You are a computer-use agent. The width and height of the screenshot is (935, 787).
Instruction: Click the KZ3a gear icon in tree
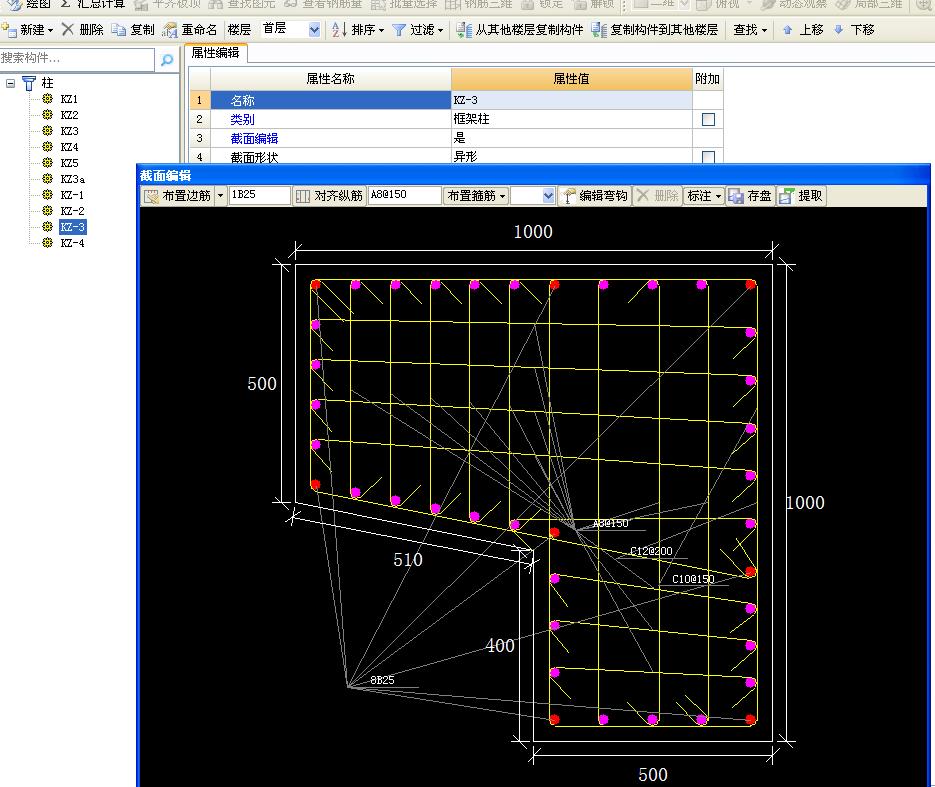click(48, 178)
